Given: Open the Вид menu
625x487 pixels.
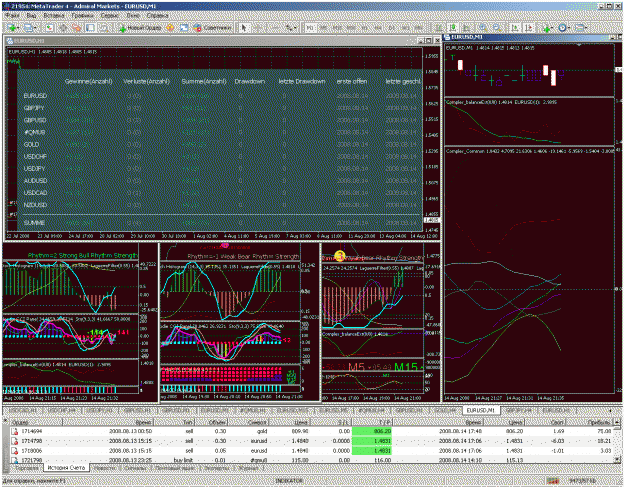Looking at the screenshot, I should [x=31, y=16].
